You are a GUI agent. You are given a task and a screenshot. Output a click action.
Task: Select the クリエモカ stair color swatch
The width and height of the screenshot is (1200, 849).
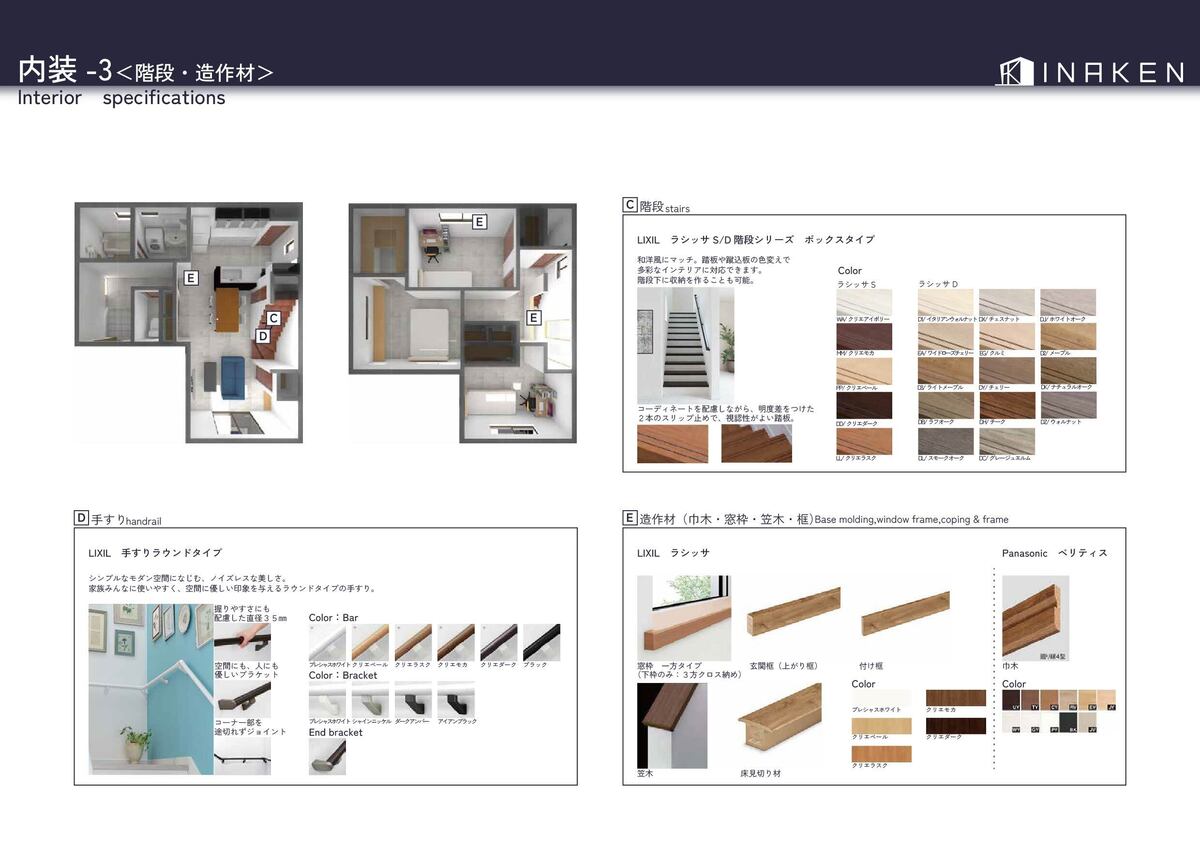pyautogui.click(x=864, y=337)
